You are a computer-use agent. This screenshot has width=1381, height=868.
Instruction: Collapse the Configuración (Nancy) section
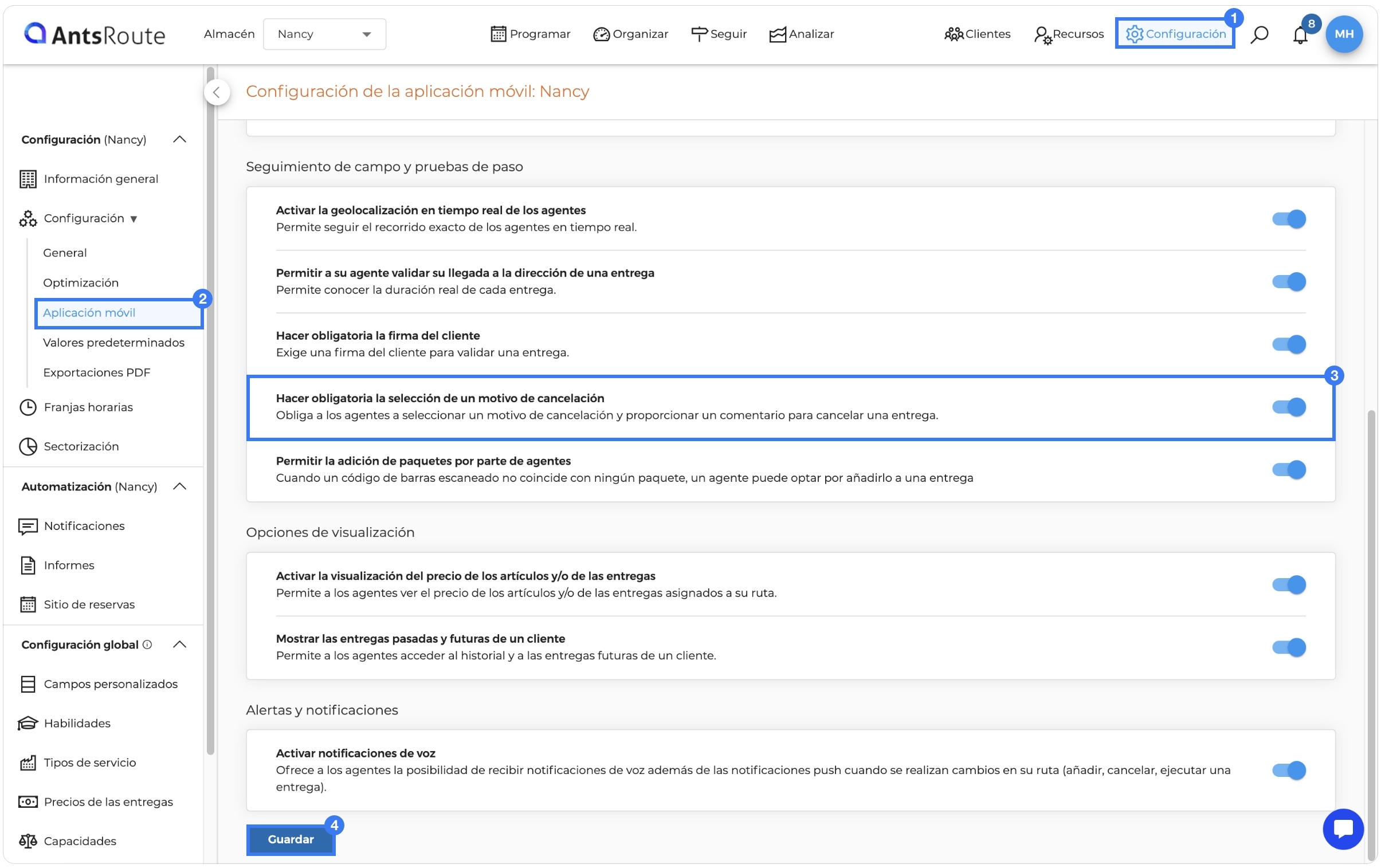pyautogui.click(x=179, y=139)
